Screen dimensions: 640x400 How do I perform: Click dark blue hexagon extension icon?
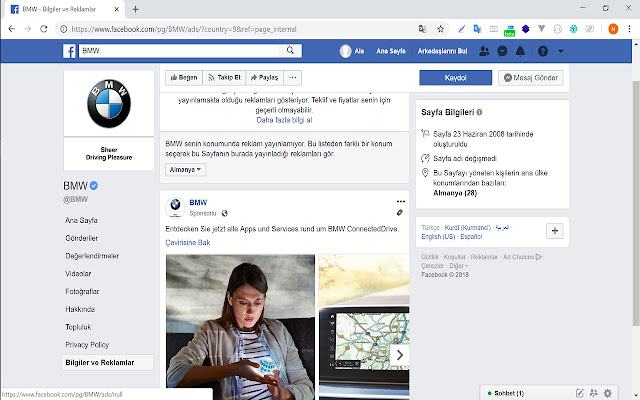pos(525,29)
